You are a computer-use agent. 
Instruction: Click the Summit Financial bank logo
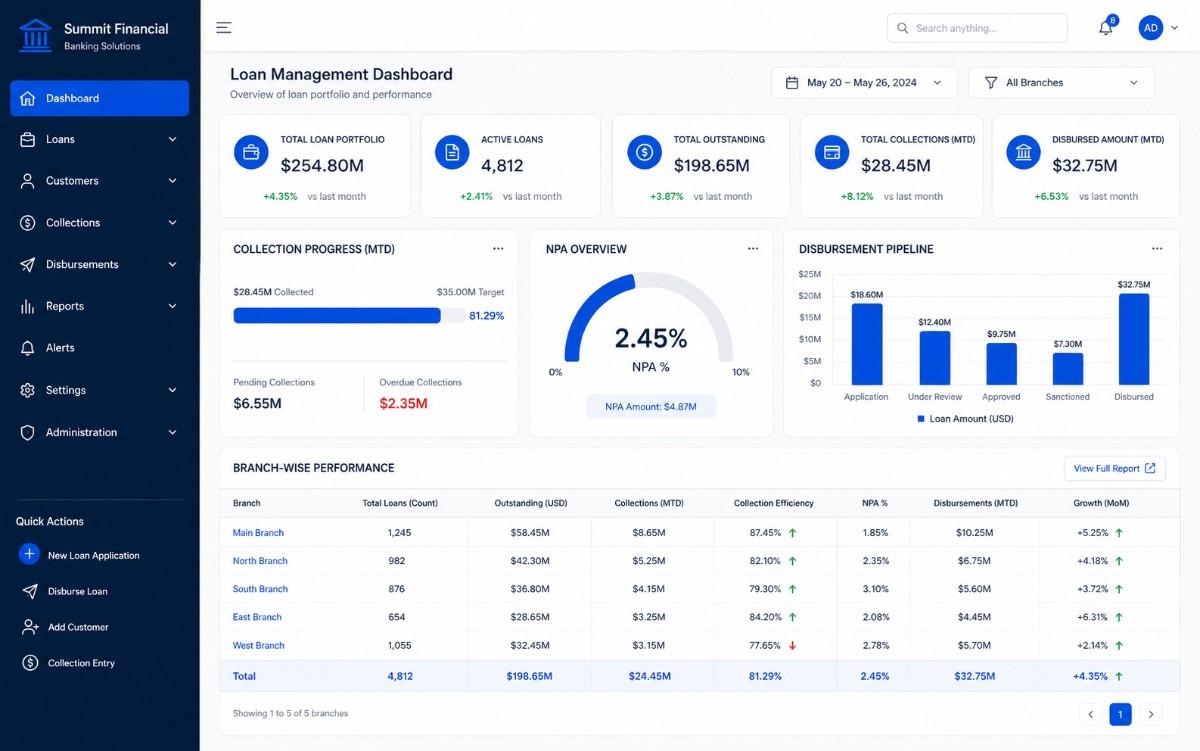(x=36, y=35)
